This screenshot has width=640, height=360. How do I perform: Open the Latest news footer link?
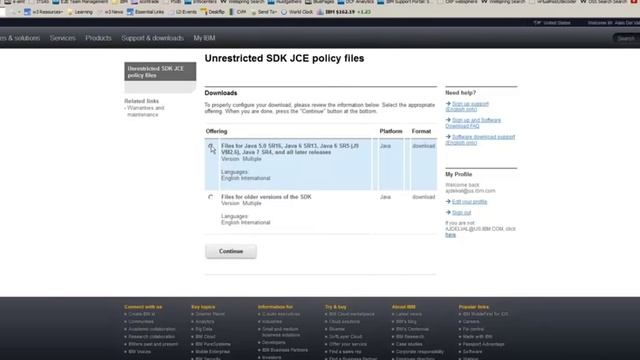pyautogui.click(x=409, y=314)
